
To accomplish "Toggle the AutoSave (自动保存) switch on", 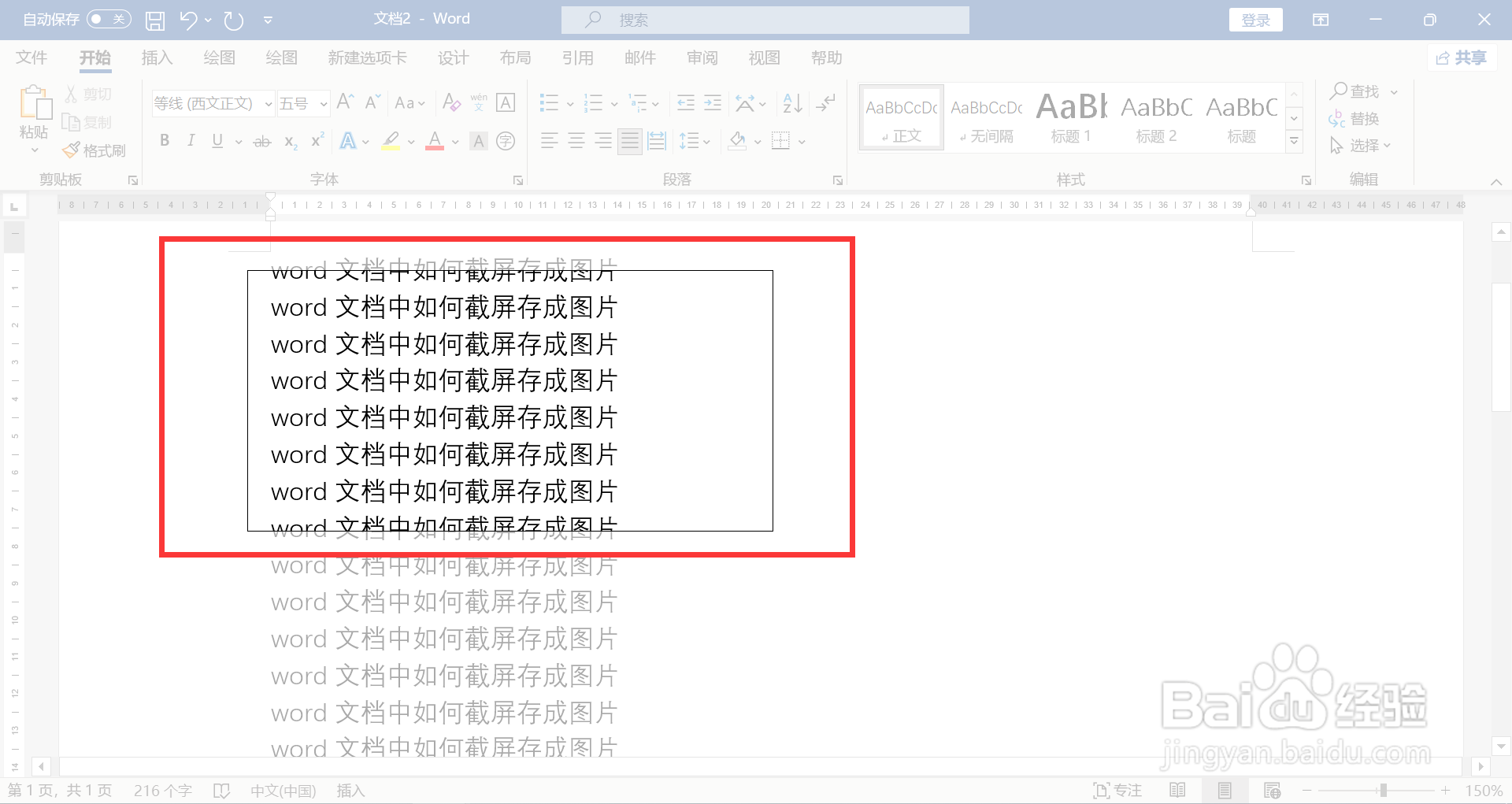I will tap(108, 19).
